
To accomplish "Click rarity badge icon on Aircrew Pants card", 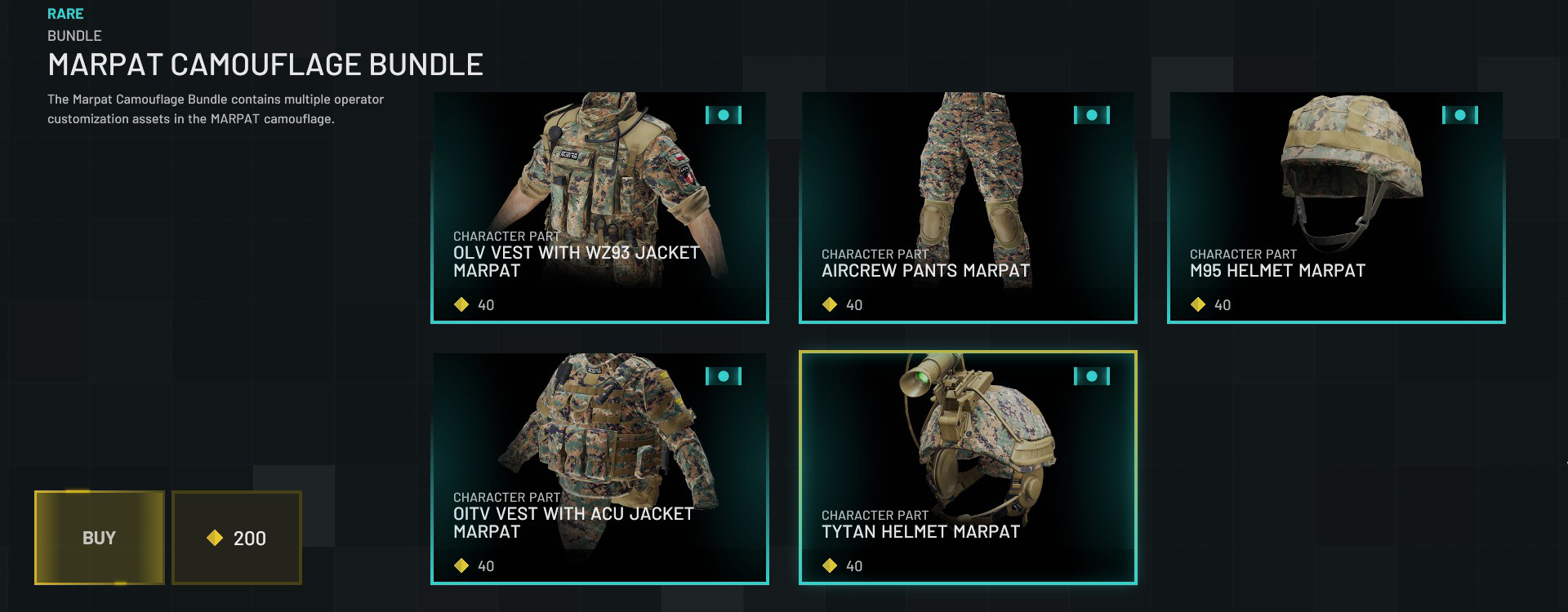I will (1092, 115).
